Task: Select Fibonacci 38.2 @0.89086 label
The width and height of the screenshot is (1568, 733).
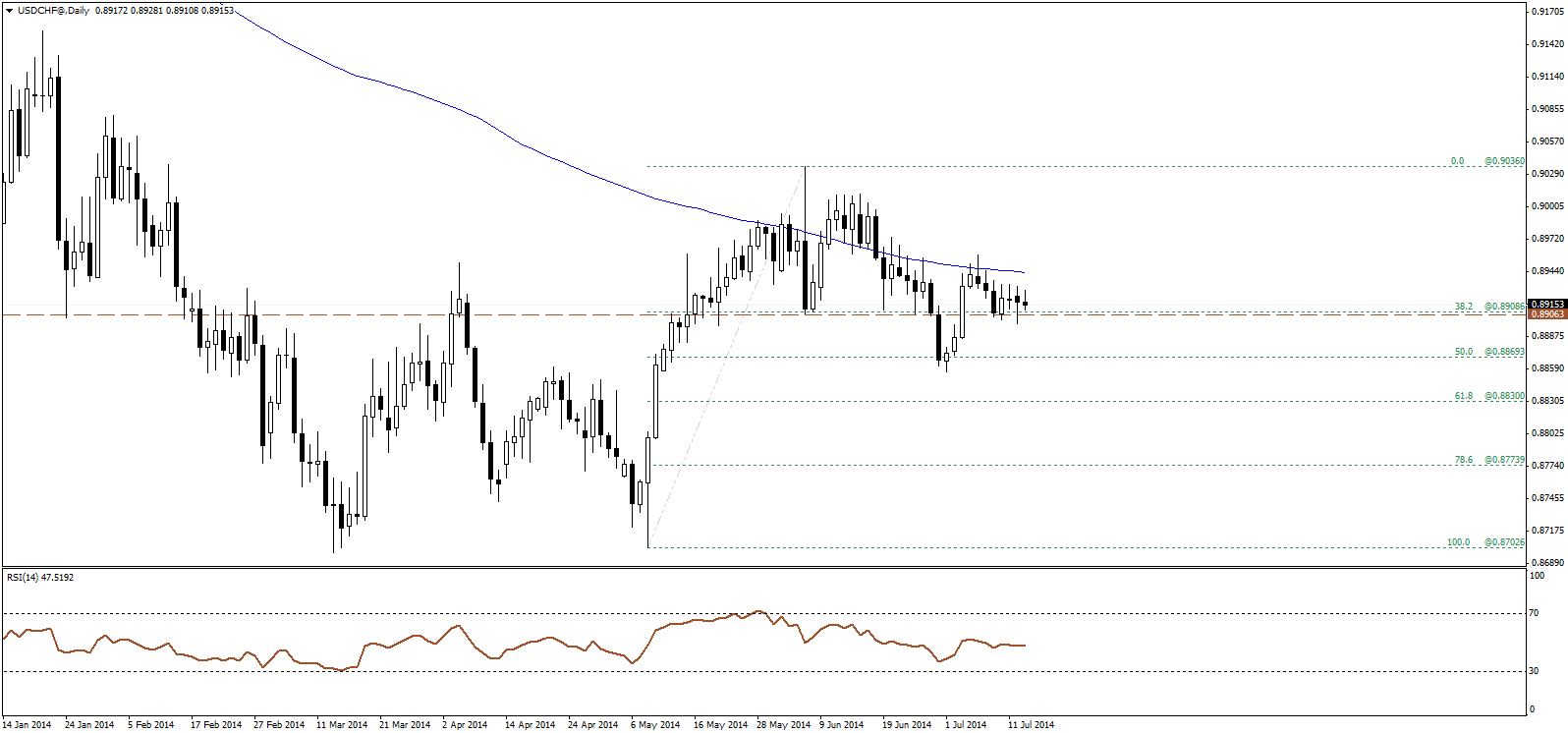Action: [x=1489, y=307]
